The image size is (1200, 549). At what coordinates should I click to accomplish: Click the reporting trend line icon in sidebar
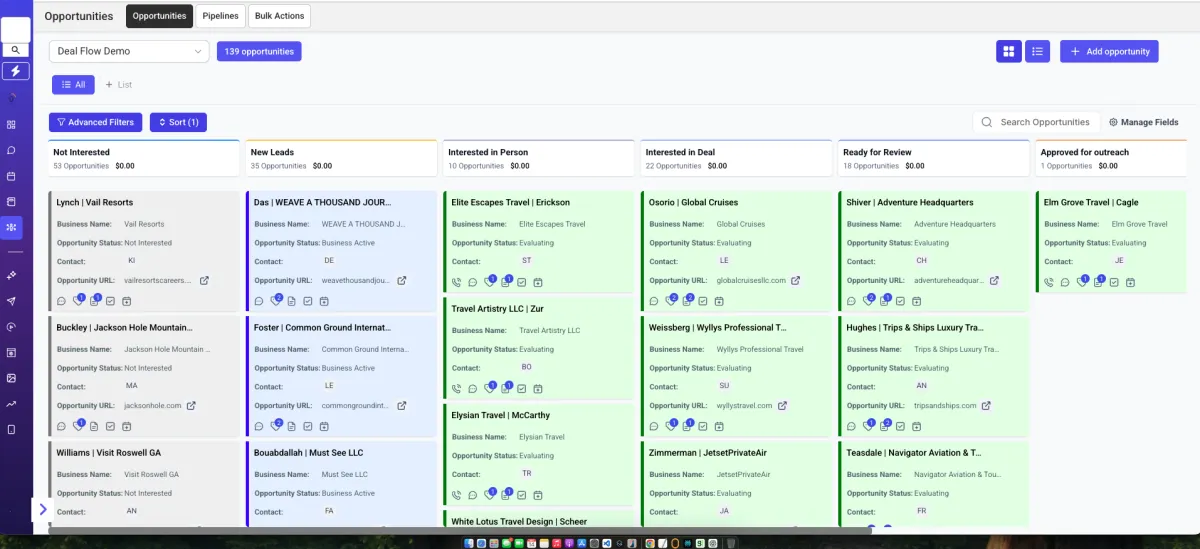coord(12,404)
